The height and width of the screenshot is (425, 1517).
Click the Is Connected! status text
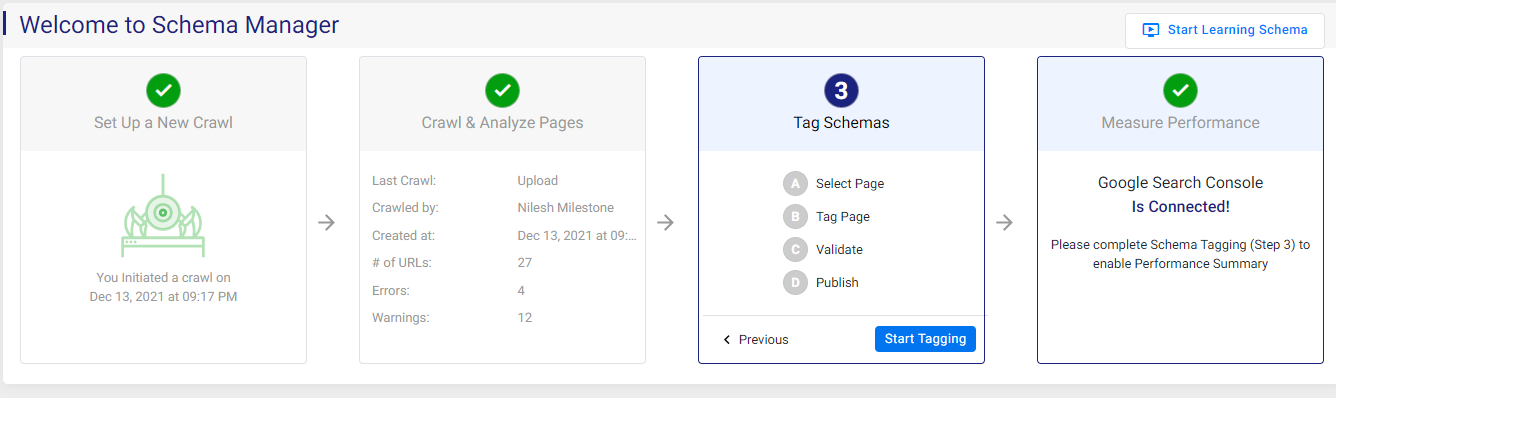pos(1180,207)
